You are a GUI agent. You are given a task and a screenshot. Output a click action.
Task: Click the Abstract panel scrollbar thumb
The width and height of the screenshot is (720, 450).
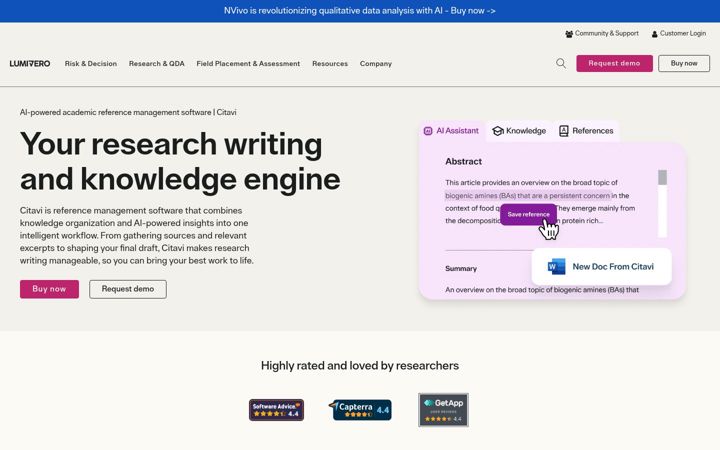[662, 177]
